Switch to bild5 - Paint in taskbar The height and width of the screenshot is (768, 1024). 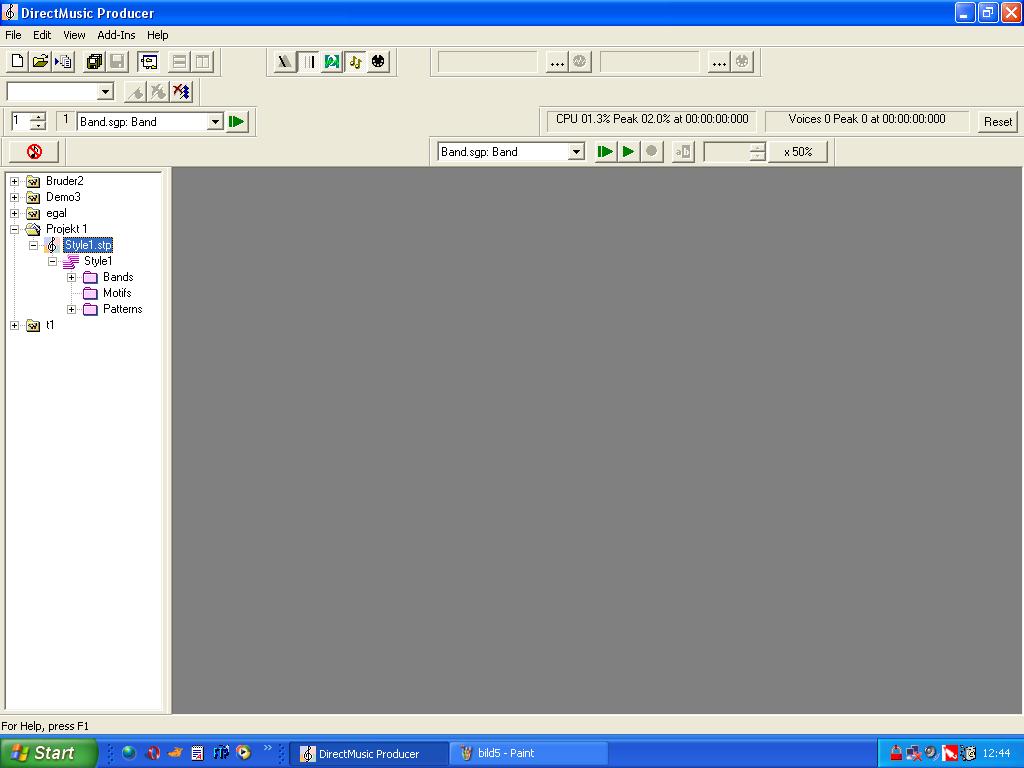pos(527,753)
